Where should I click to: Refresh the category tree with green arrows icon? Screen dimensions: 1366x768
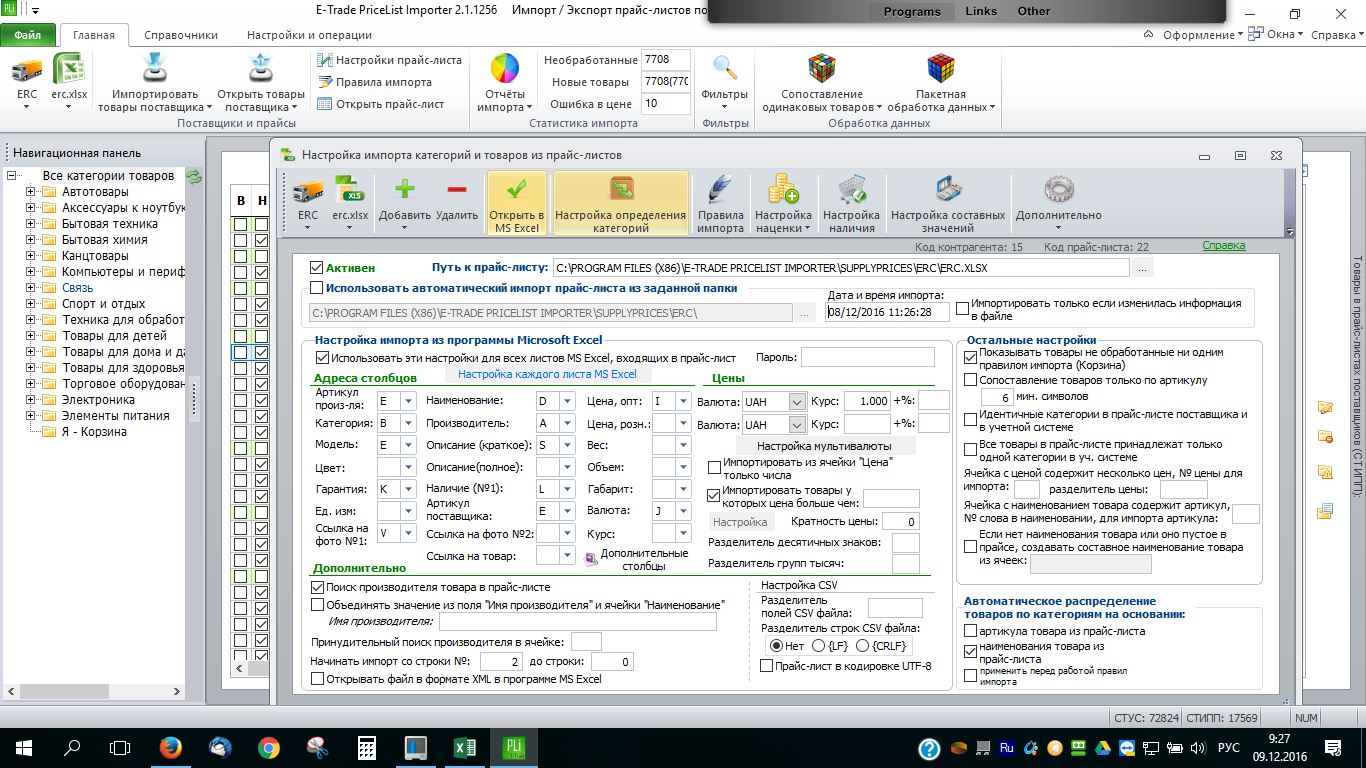[195, 176]
